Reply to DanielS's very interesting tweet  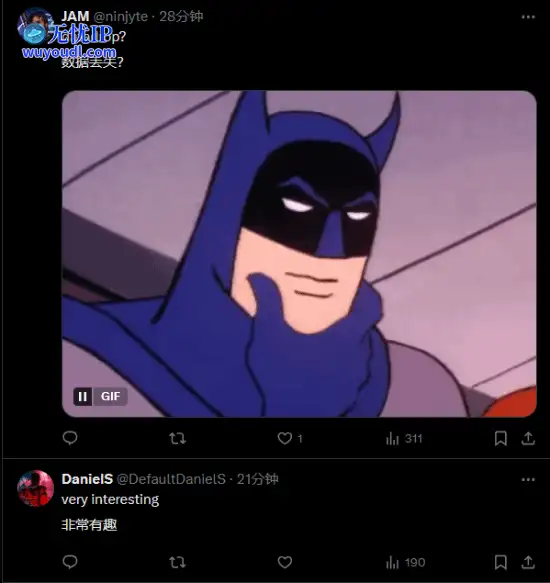(70, 562)
